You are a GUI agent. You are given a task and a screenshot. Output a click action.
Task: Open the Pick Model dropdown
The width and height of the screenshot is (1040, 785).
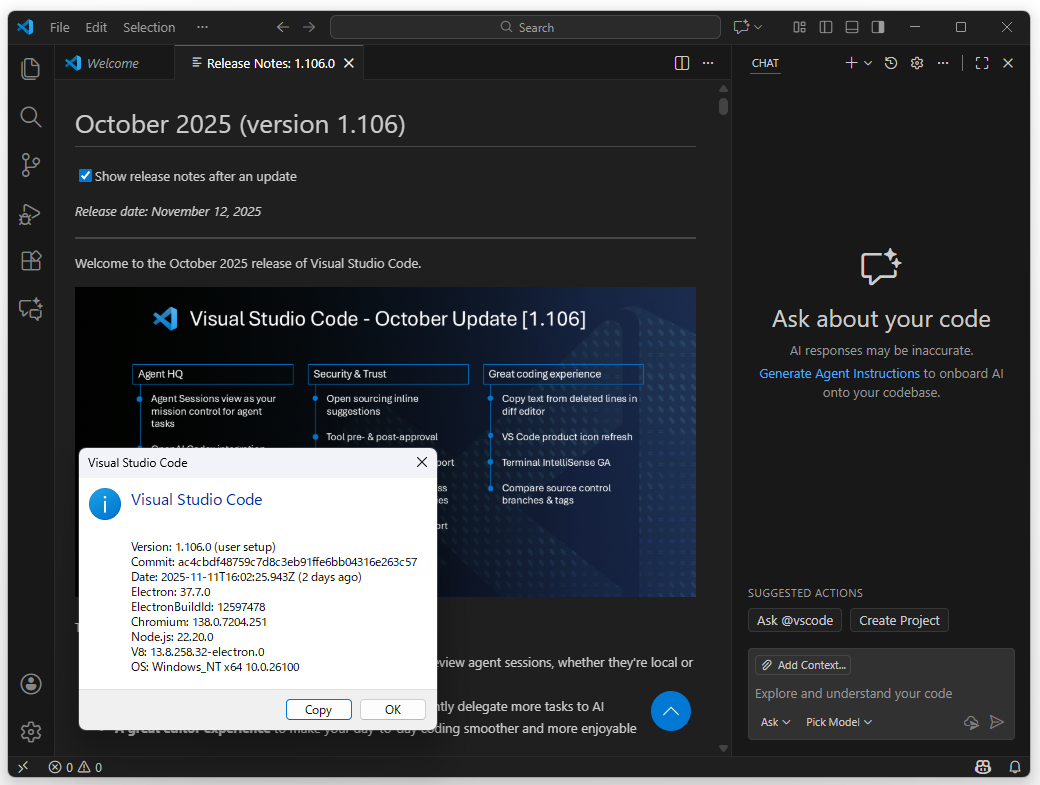[x=838, y=721]
